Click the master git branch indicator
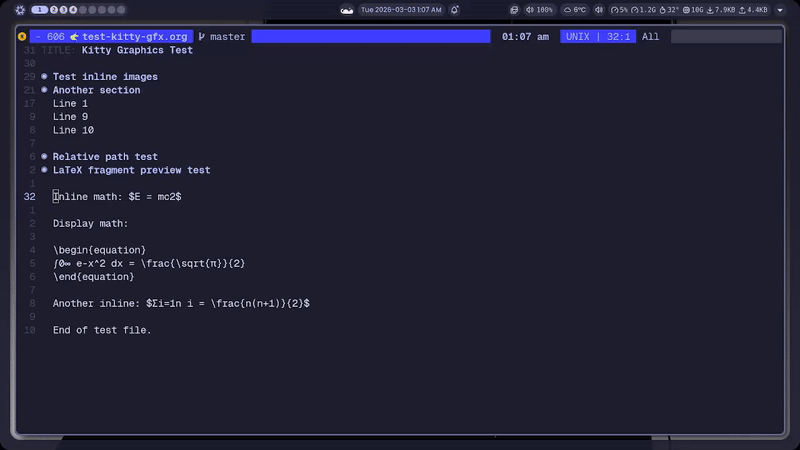 [222, 37]
